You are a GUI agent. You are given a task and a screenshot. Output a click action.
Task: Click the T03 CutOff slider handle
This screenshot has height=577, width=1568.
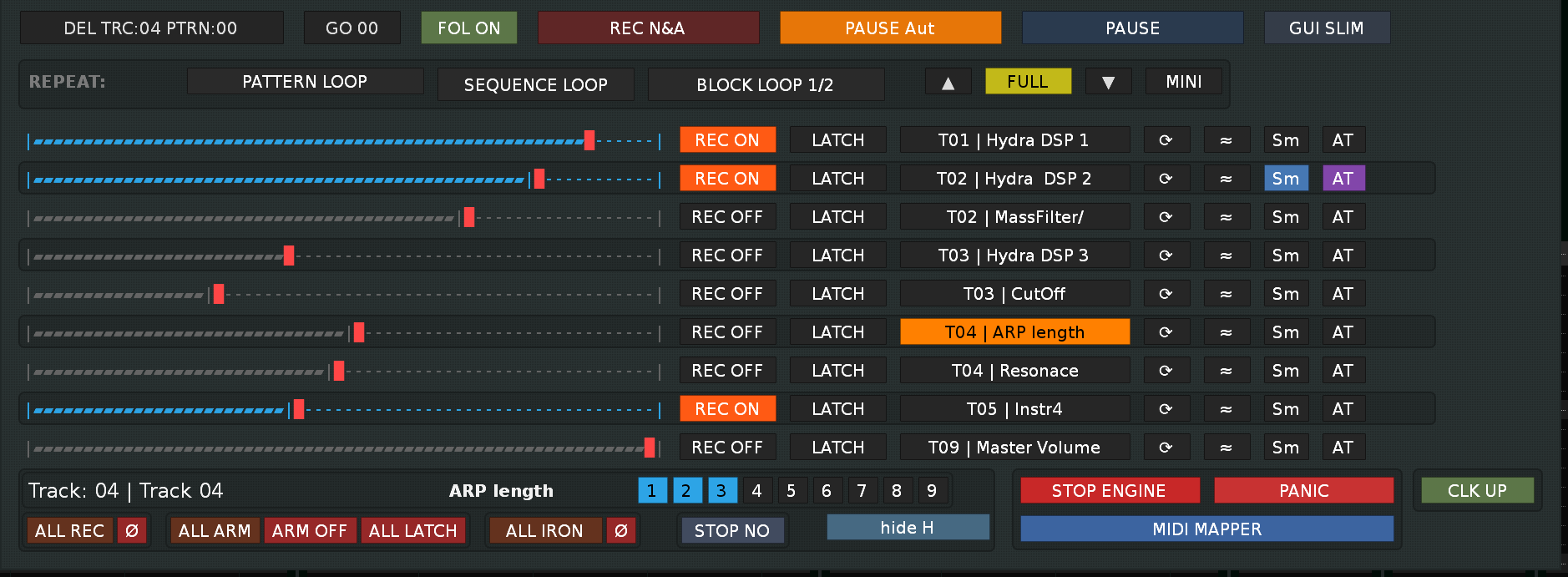tap(219, 294)
